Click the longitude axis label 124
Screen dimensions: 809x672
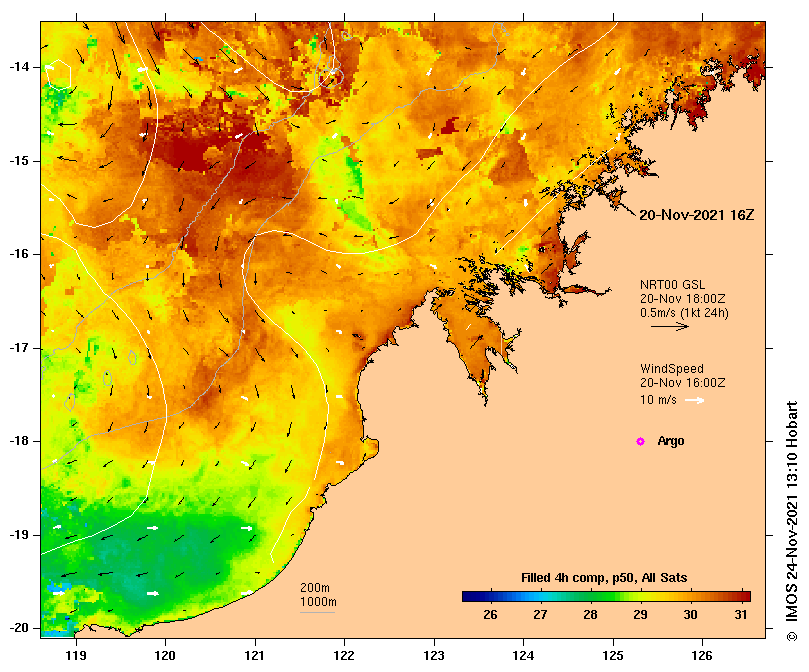point(524,655)
